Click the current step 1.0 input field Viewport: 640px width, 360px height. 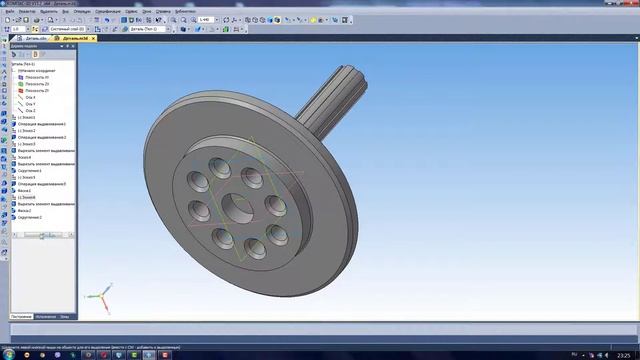(x=18, y=29)
